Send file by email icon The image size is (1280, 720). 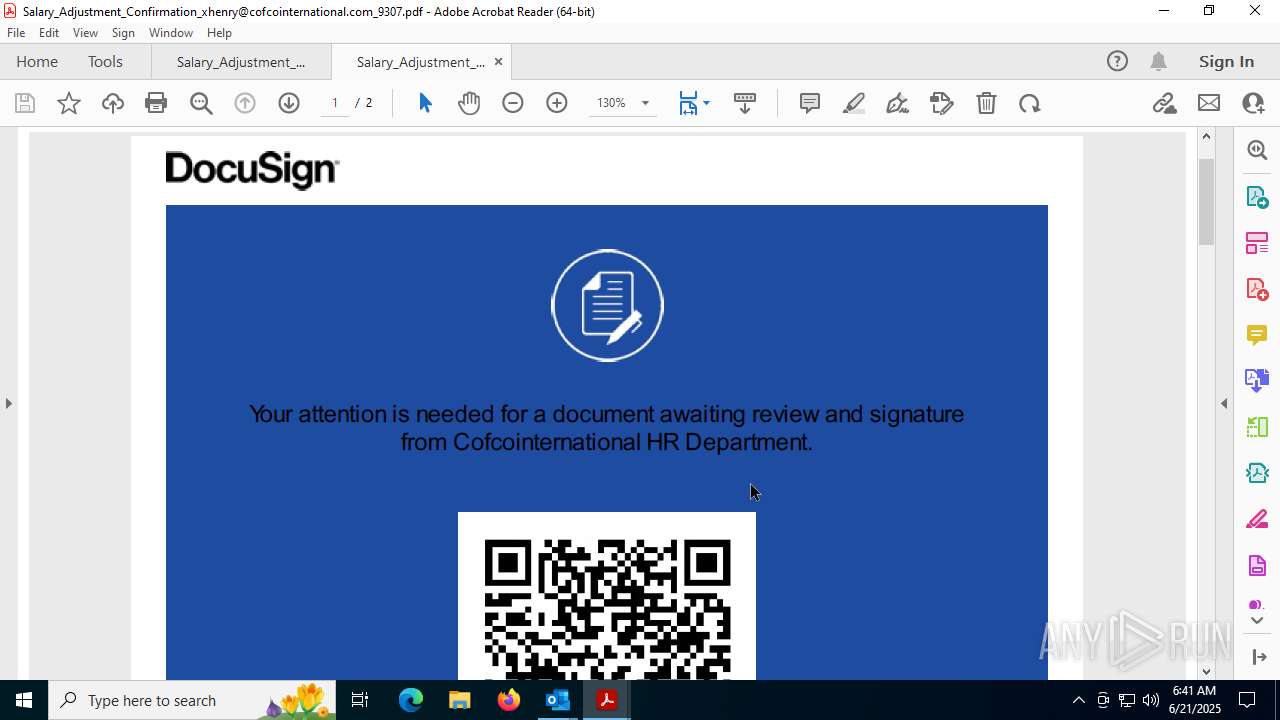(1209, 103)
